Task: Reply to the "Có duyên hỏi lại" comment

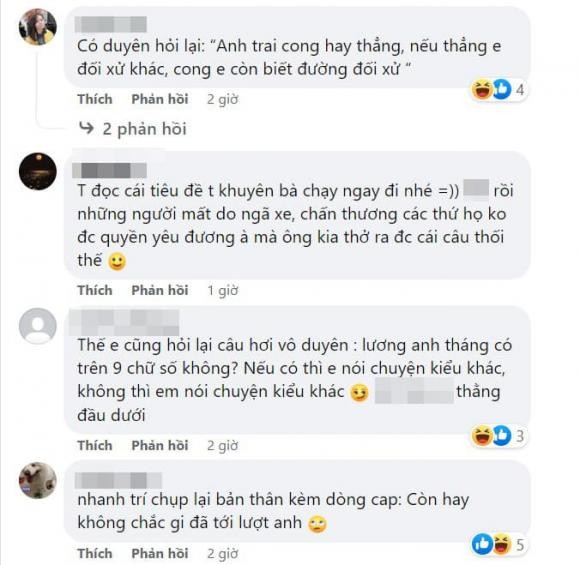Action: point(160,99)
